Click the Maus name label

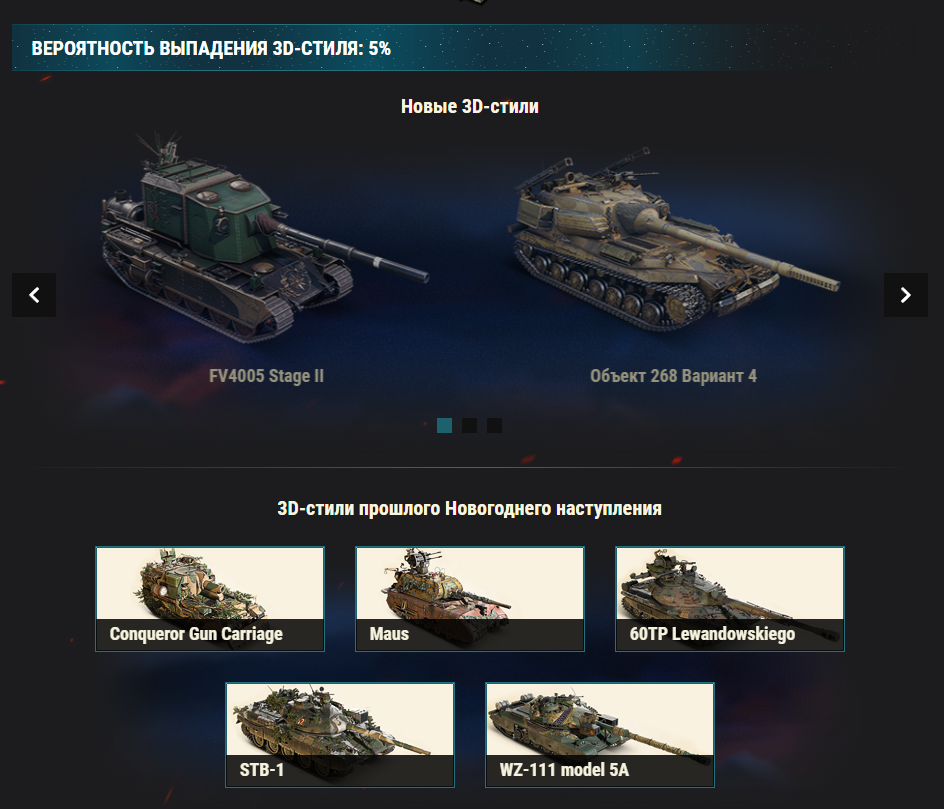389,634
